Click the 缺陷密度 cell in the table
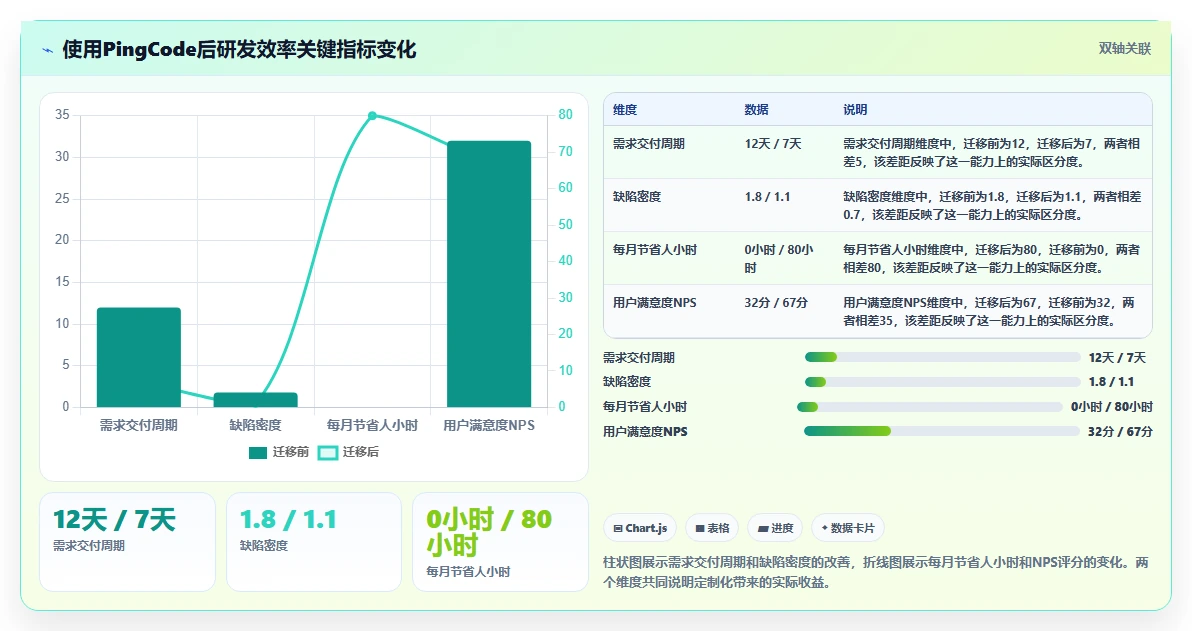This screenshot has width=1192, height=631. pos(637,197)
